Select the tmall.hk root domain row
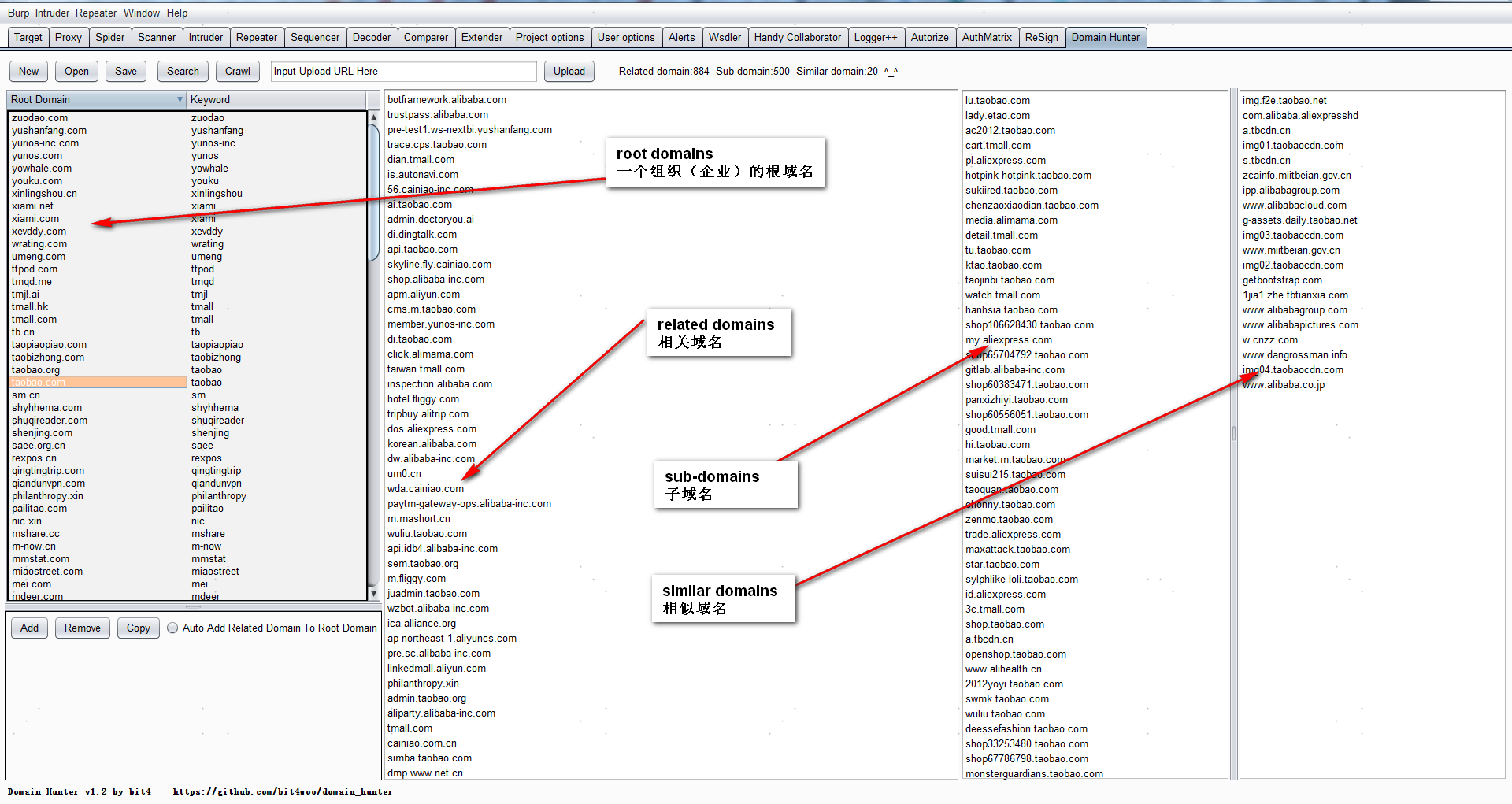 click(x=98, y=307)
